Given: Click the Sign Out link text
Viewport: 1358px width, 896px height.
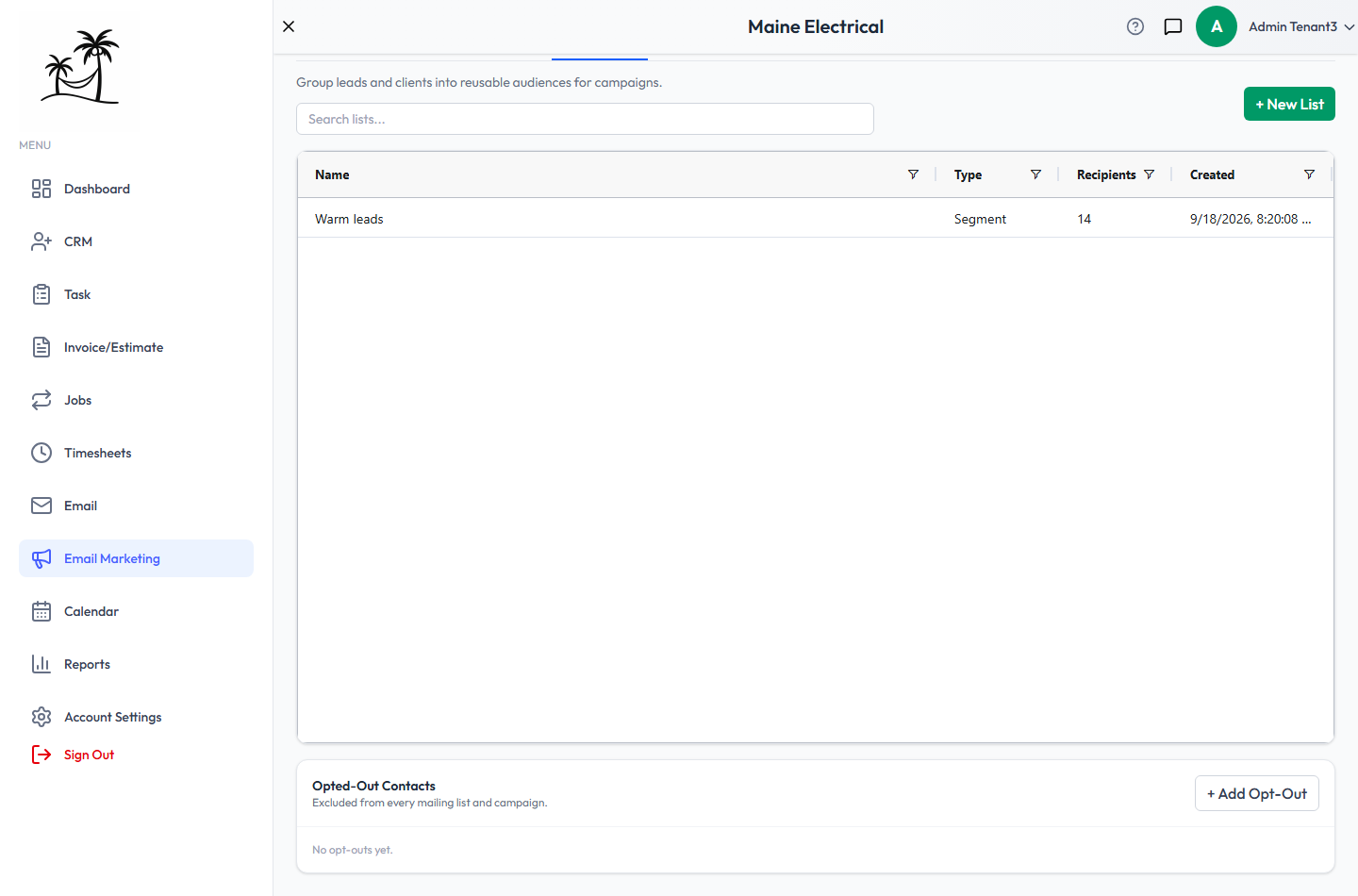Looking at the screenshot, I should [x=89, y=755].
